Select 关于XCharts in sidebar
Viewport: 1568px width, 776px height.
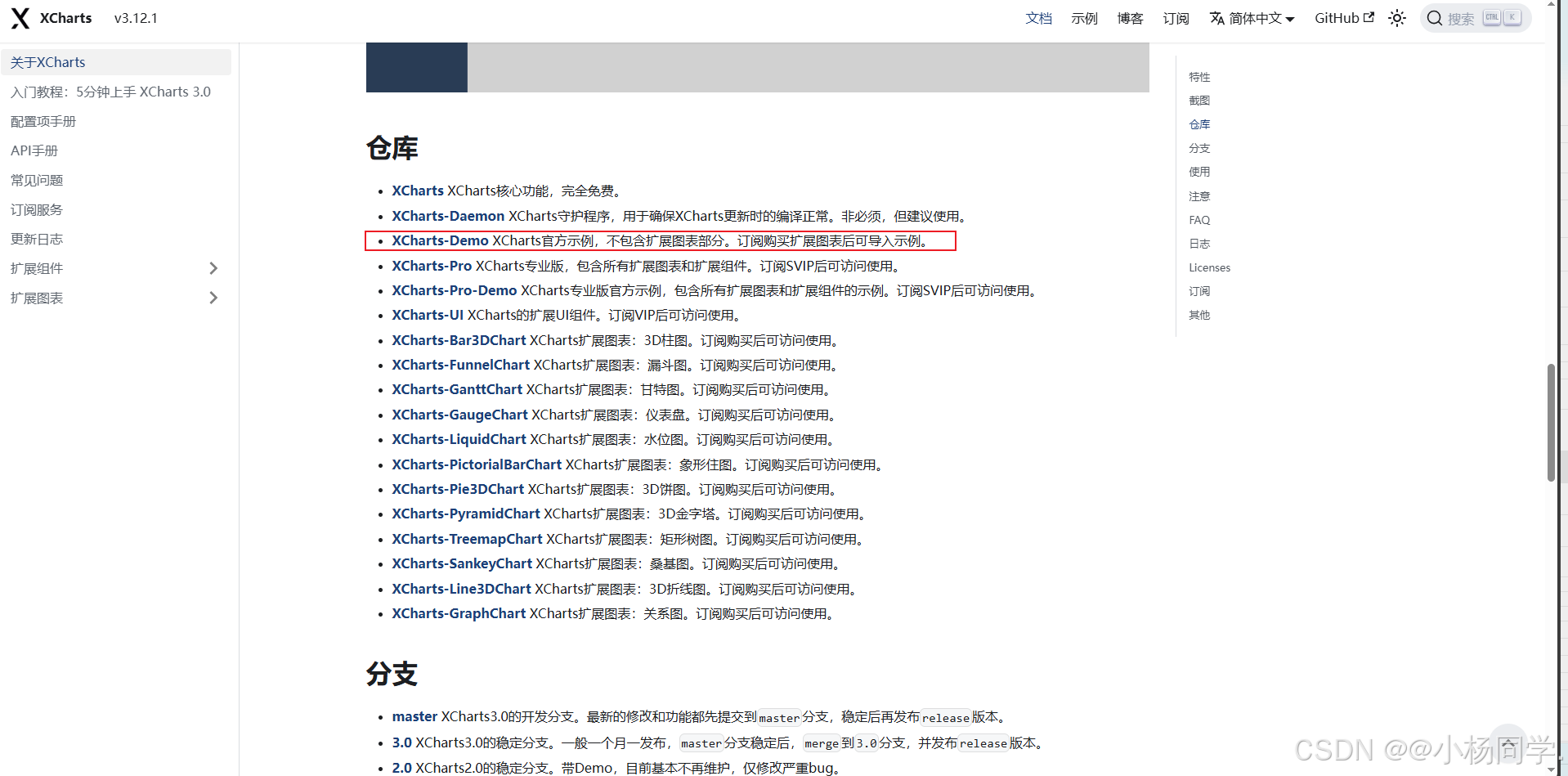pyautogui.click(x=116, y=62)
